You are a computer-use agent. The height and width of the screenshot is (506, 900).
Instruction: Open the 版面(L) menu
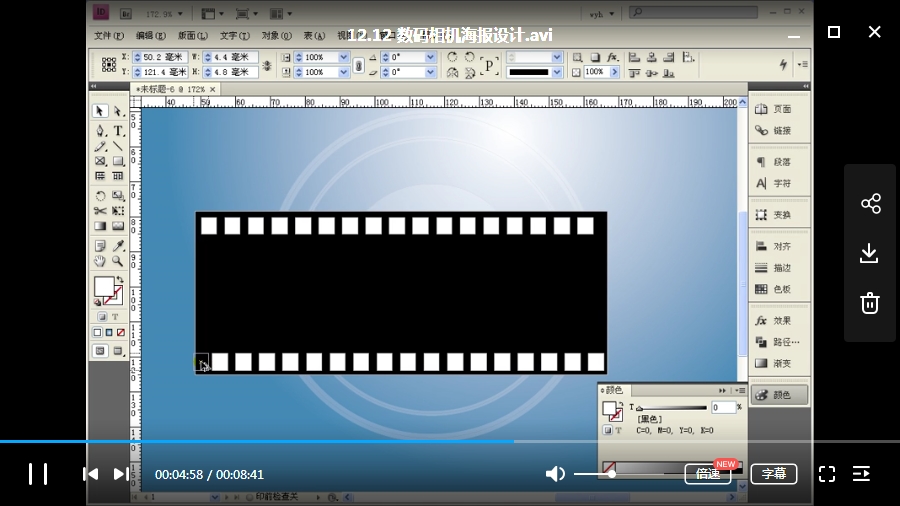tap(193, 36)
